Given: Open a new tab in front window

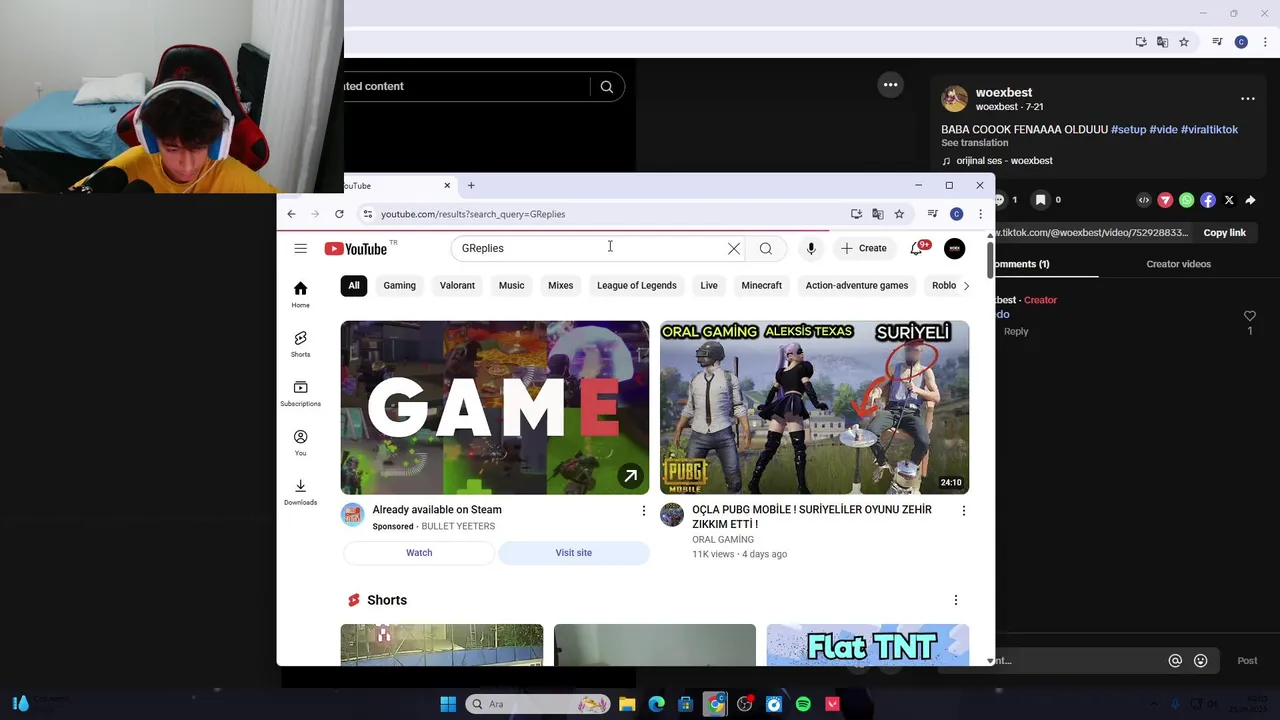Looking at the screenshot, I should point(471,185).
